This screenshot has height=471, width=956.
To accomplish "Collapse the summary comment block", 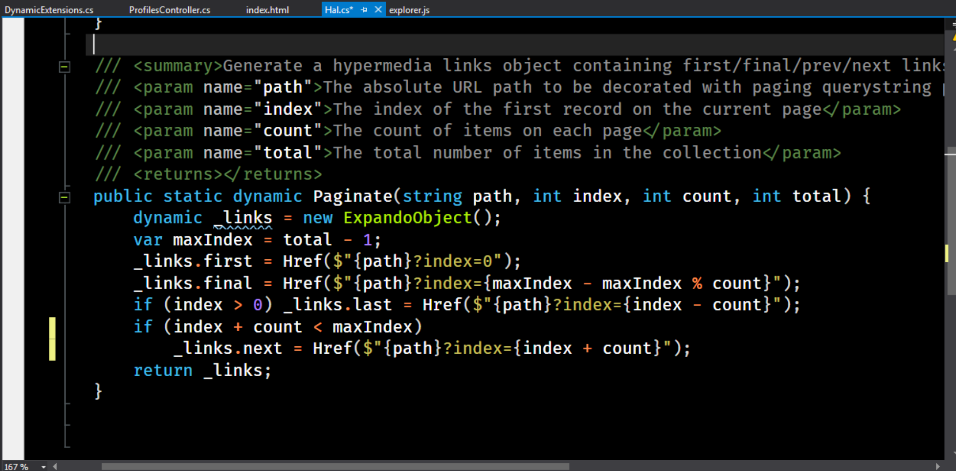I will tap(64, 66).
